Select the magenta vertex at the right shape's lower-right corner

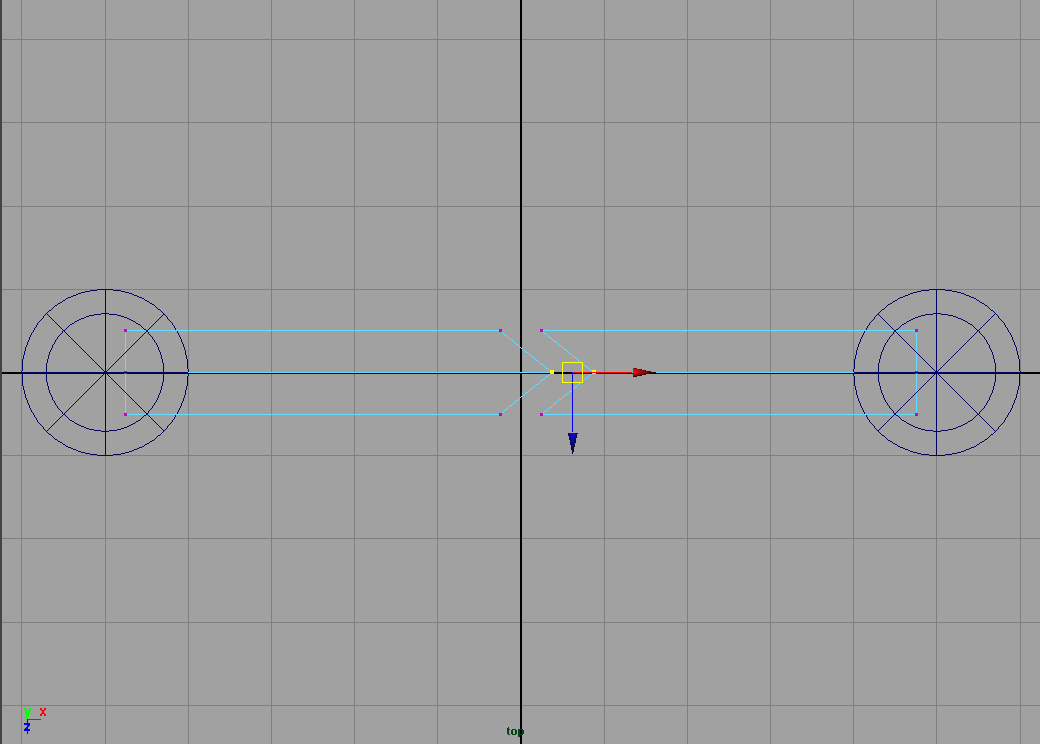click(916, 414)
